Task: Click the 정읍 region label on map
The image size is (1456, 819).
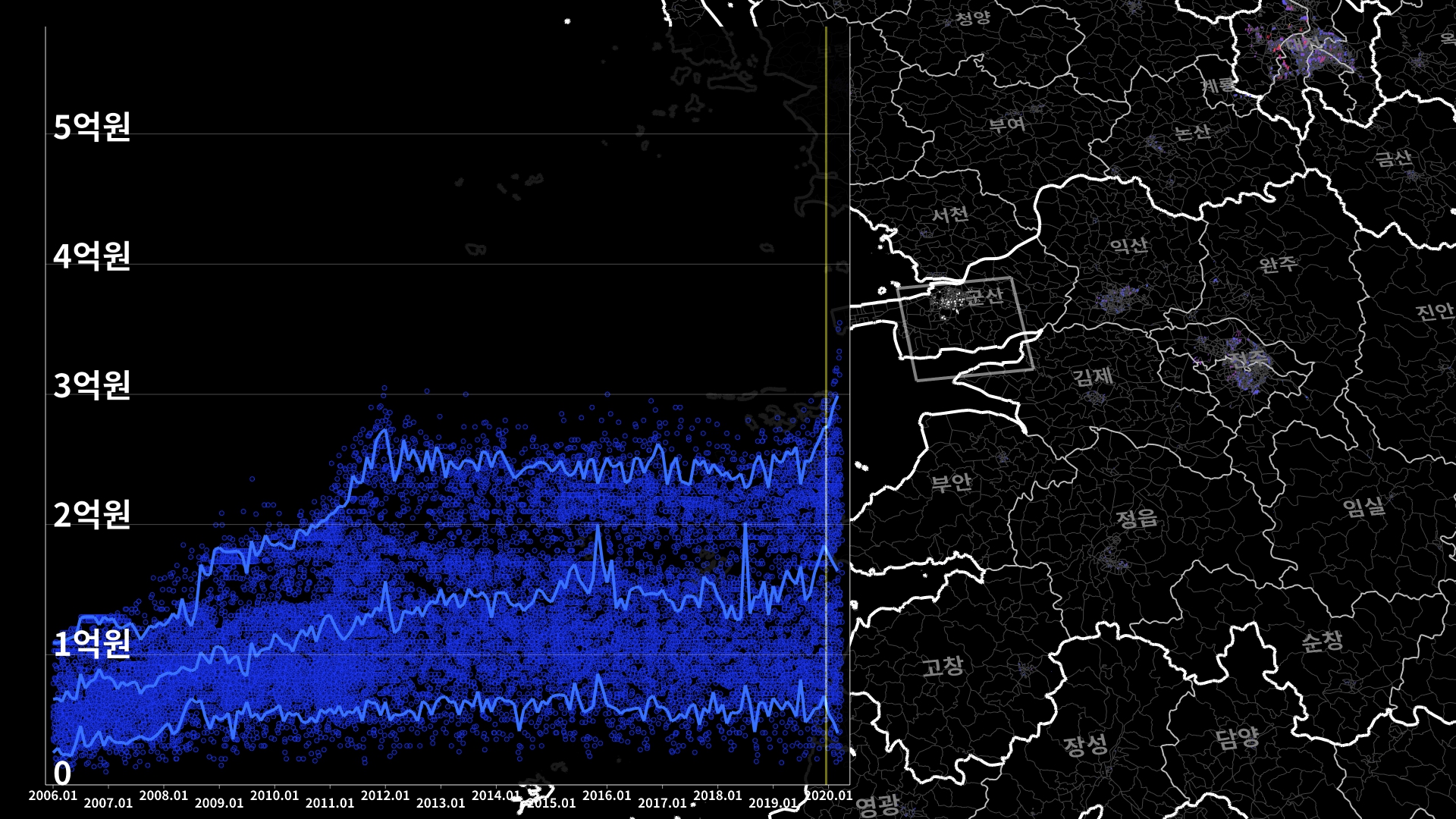Action: tap(1137, 519)
